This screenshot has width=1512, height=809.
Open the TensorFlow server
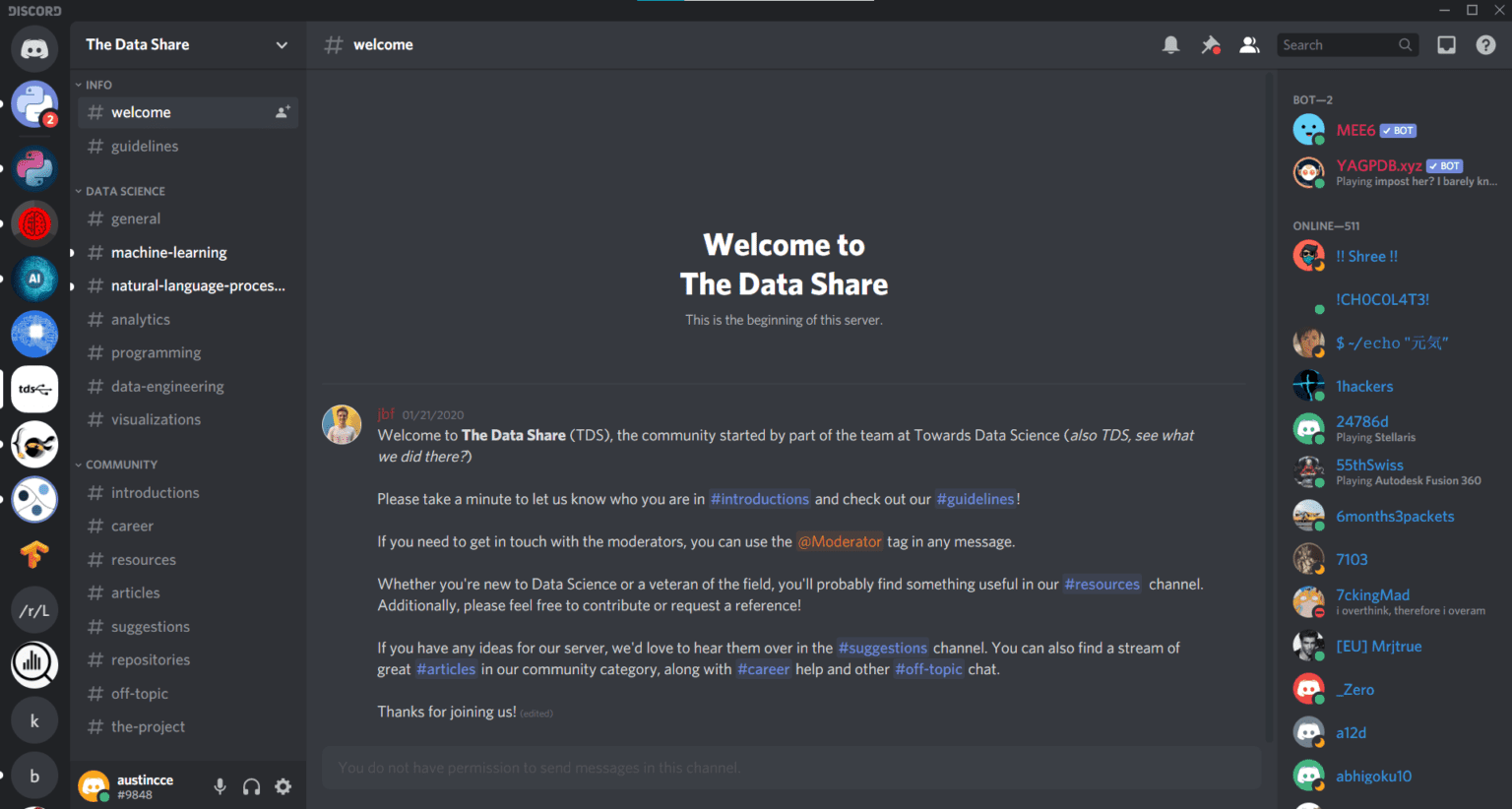pos(34,554)
